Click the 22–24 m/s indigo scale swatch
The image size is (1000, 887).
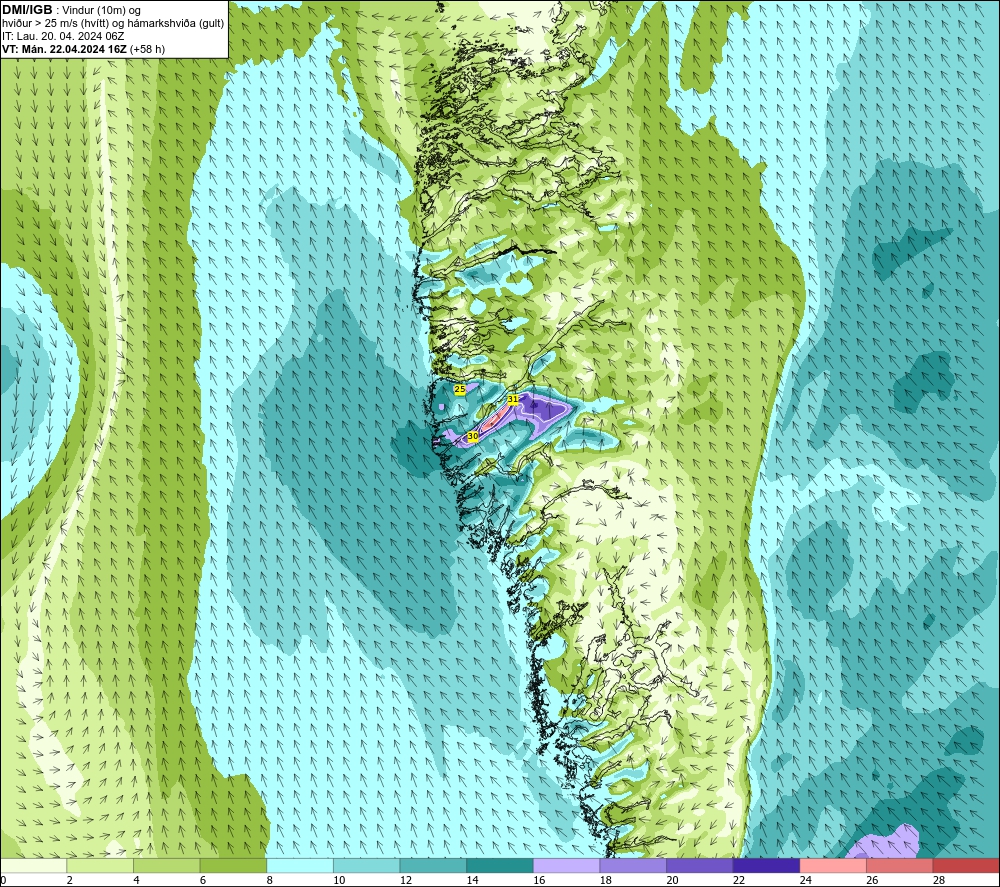[x=767, y=866]
